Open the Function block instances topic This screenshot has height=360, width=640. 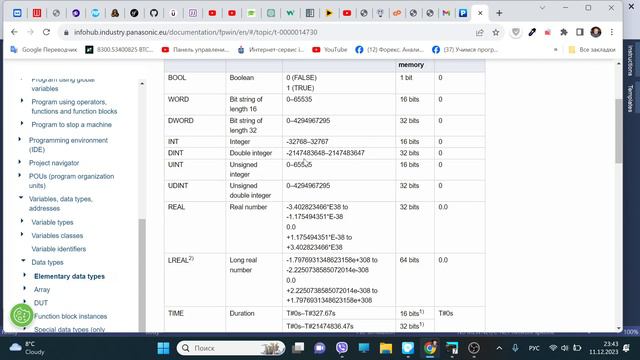[x=71, y=316]
